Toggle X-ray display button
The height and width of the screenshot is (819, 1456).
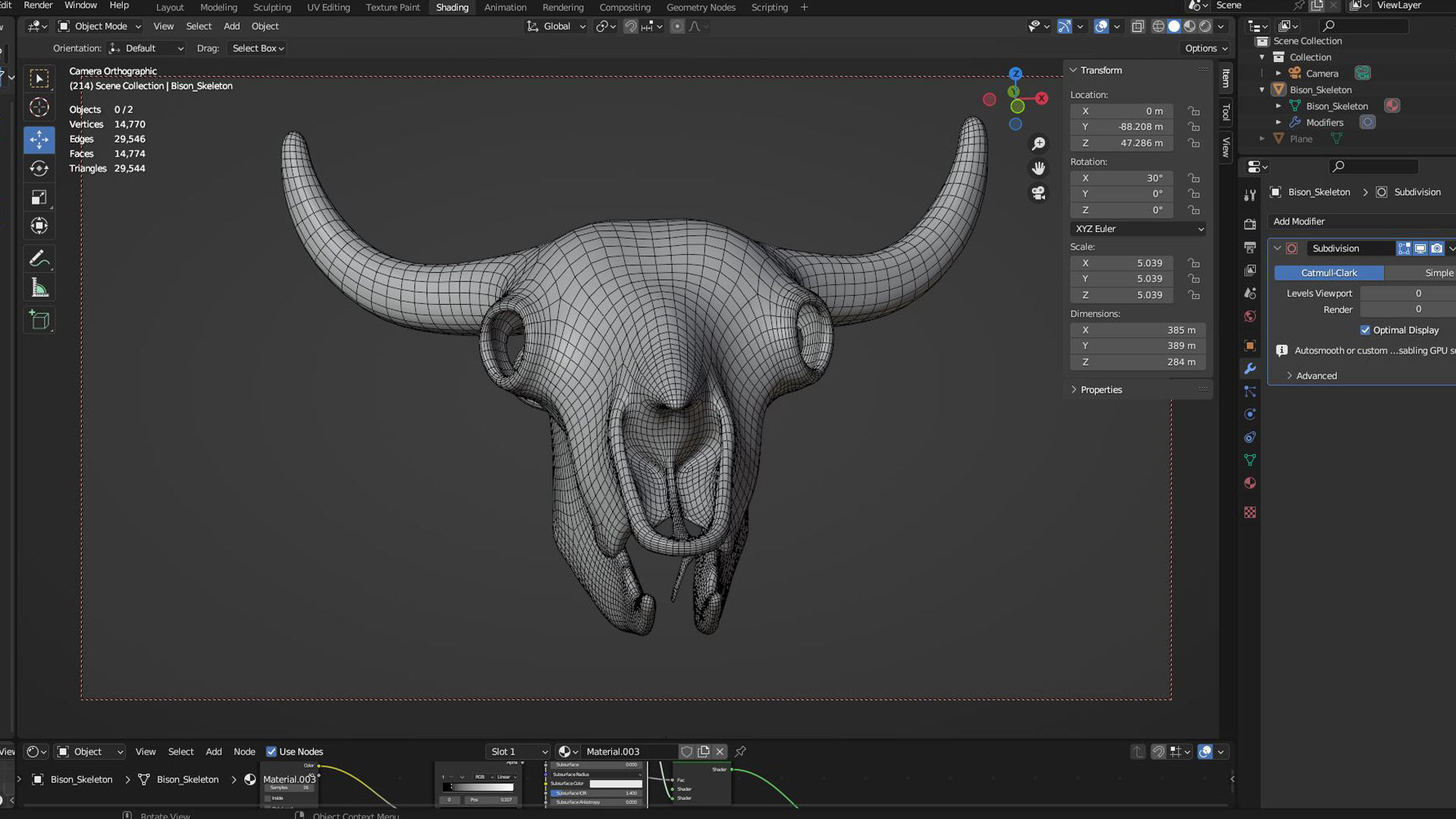click(1137, 27)
